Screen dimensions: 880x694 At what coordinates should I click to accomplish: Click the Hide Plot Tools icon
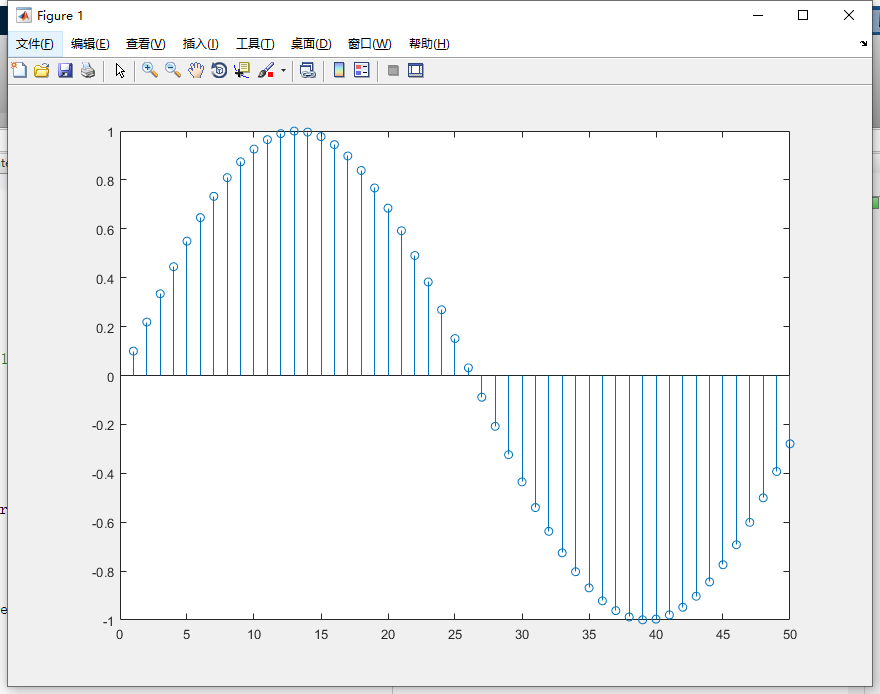click(393, 70)
